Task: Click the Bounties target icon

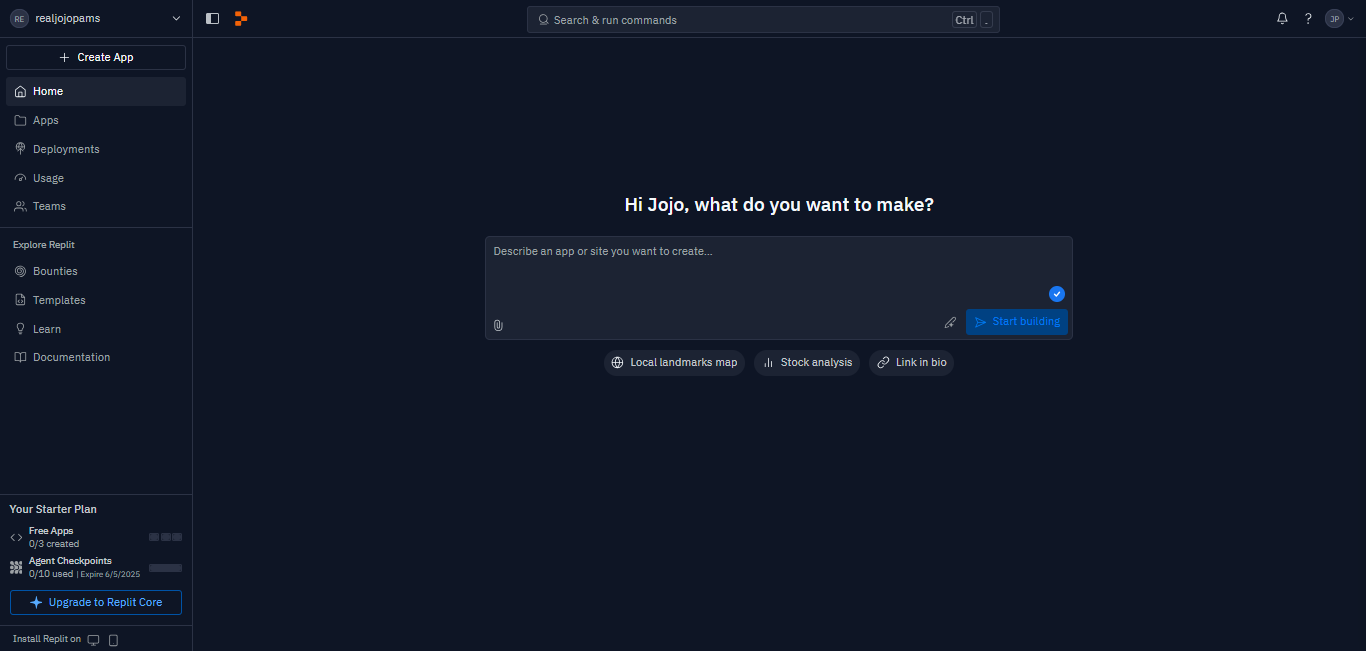Action: pos(20,271)
